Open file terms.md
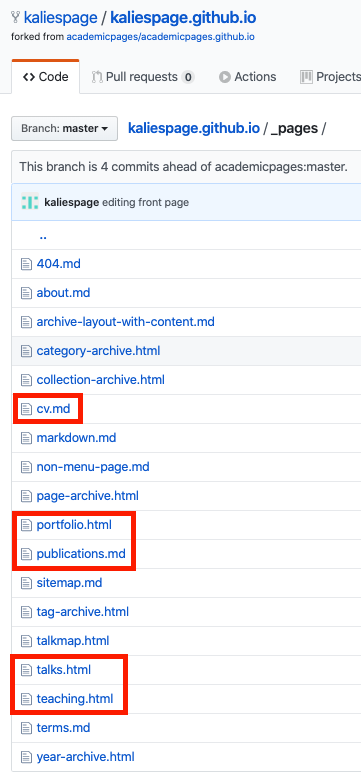The image size is (361, 782). (63, 728)
